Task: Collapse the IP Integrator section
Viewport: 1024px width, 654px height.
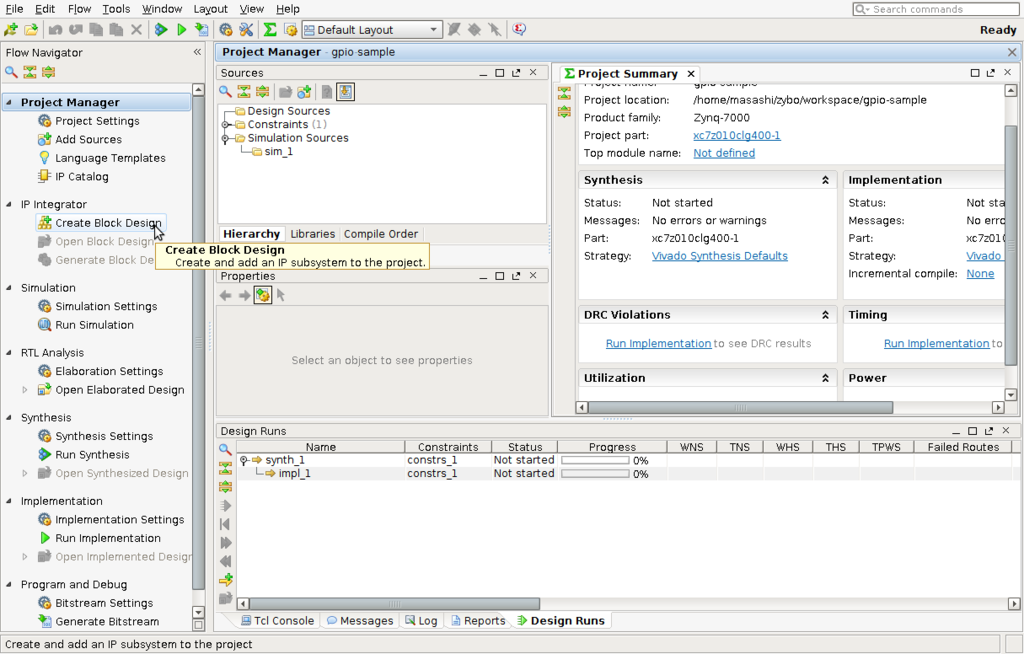Action: pos(9,204)
